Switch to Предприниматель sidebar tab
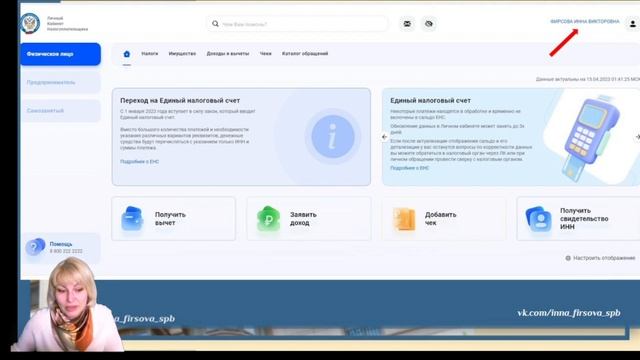 coord(60,82)
